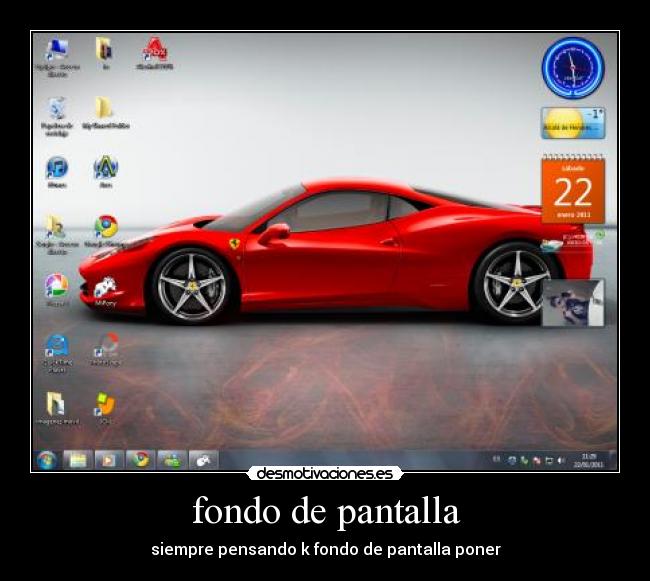Launch the red A-shaped application shortcut
650x581 pixels.
coord(155,54)
